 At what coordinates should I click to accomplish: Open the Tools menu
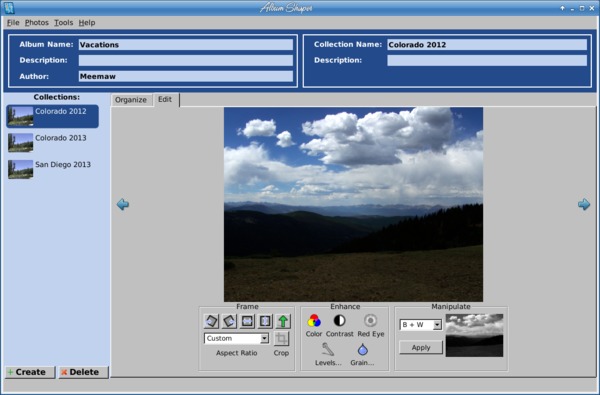coord(64,23)
